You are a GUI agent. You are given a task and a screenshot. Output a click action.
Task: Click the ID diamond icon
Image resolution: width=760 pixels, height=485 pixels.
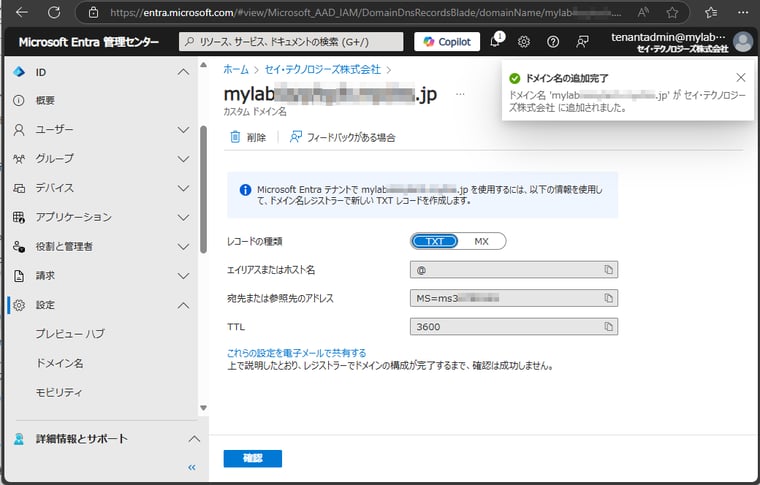click(x=19, y=72)
